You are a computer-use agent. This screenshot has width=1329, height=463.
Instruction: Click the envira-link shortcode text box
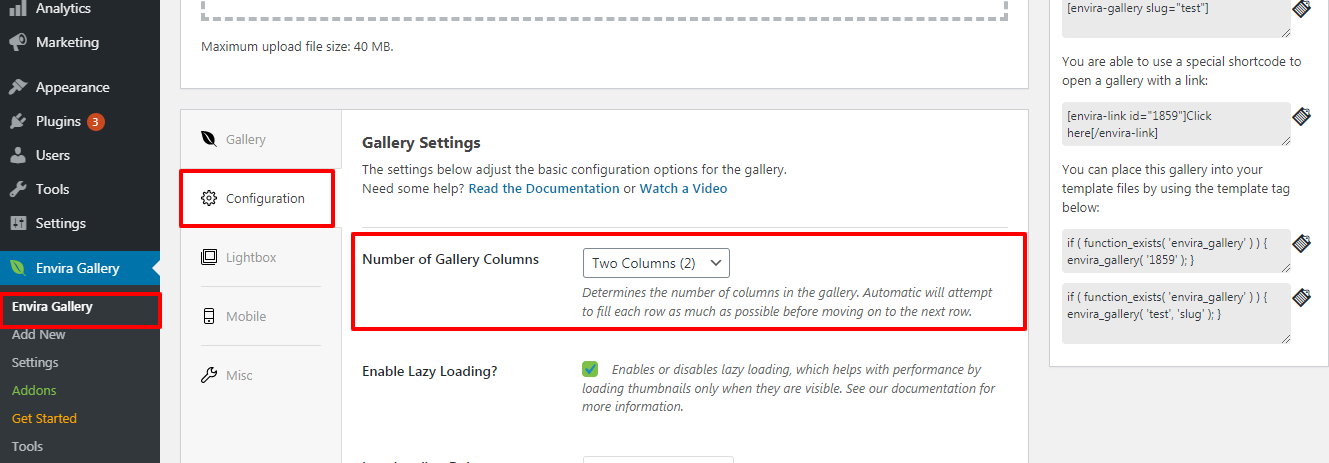tap(1175, 124)
